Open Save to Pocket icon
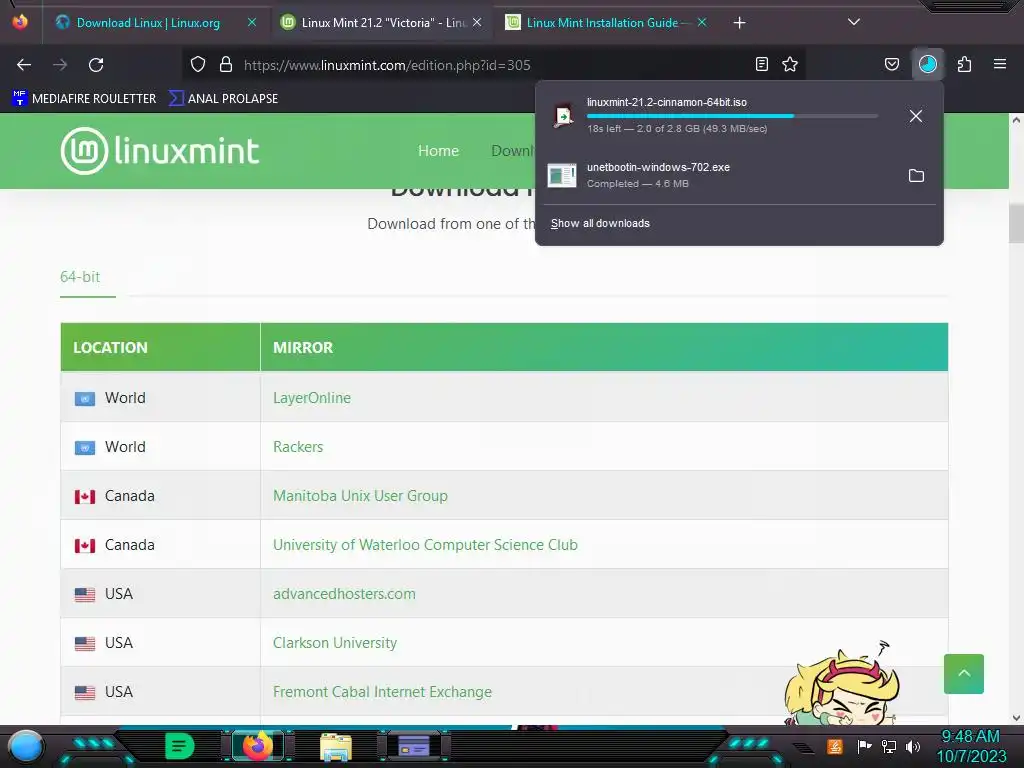The image size is (1024, 768). point(891,64)
